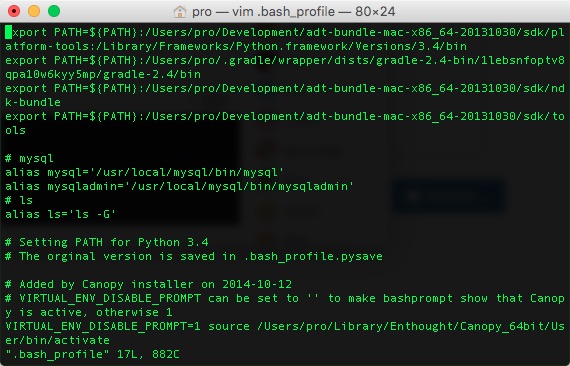
Task: Click the wrapped 'ols' line
Action: [15, 130]
